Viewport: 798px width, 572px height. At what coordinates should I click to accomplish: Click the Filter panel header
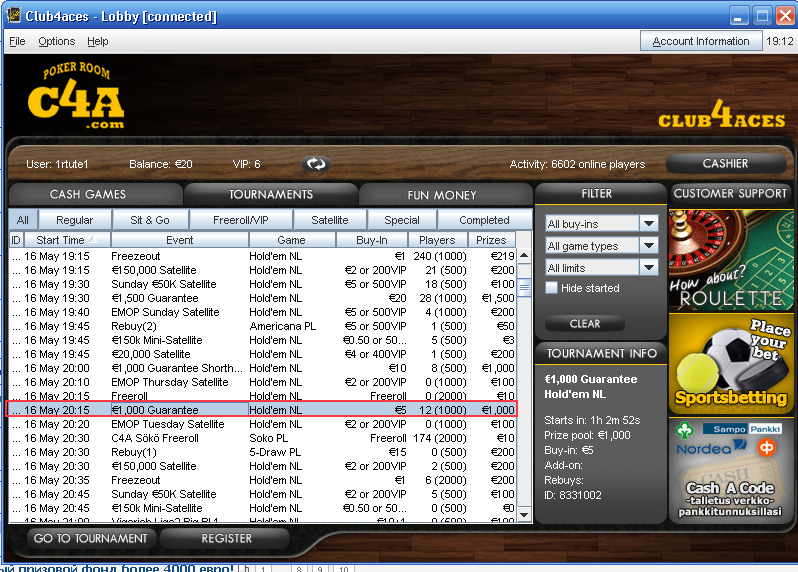tap(601, 193)
